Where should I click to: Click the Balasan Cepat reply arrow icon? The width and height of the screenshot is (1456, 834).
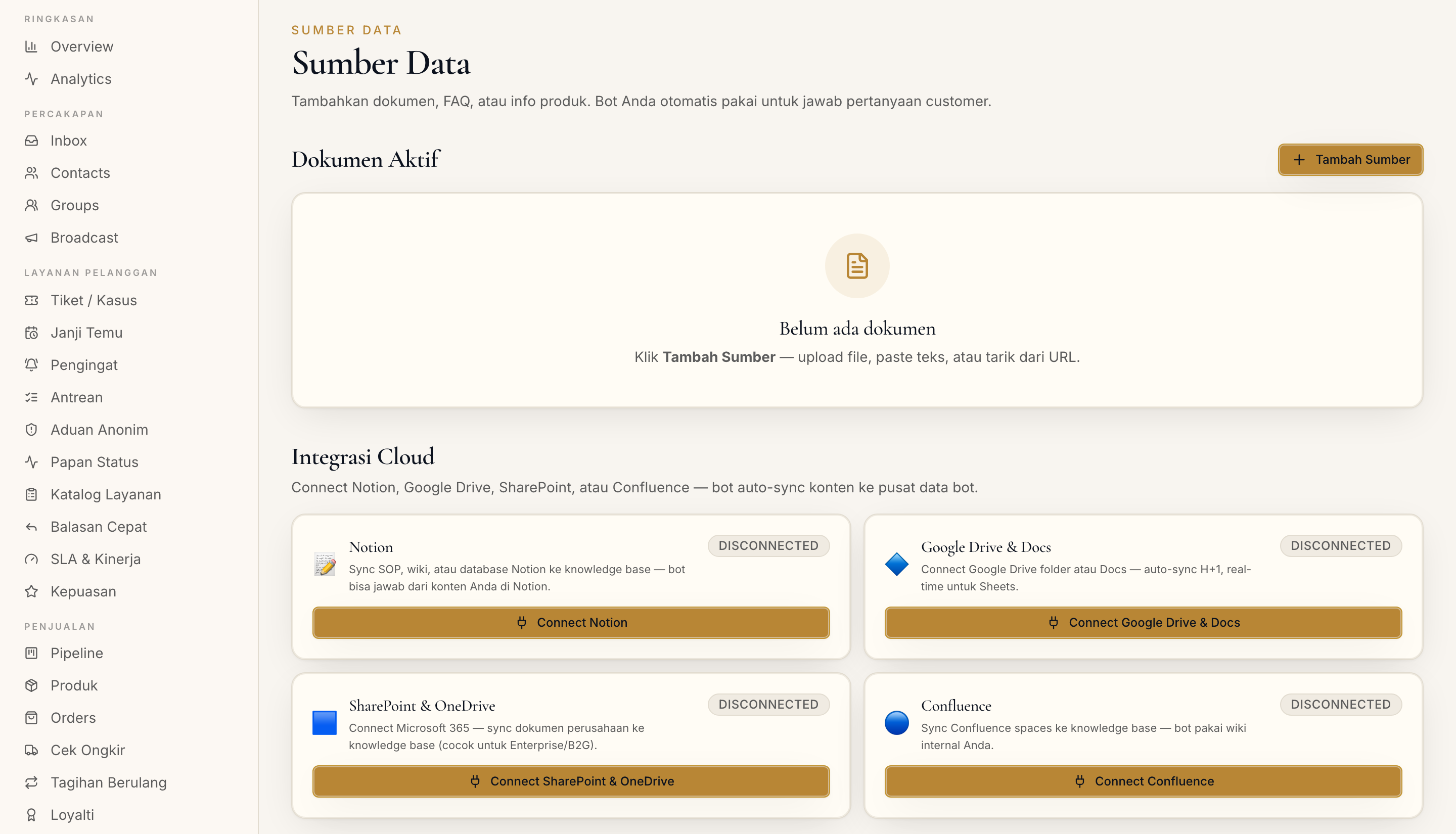pyautogui.click(x=31, y=527)
